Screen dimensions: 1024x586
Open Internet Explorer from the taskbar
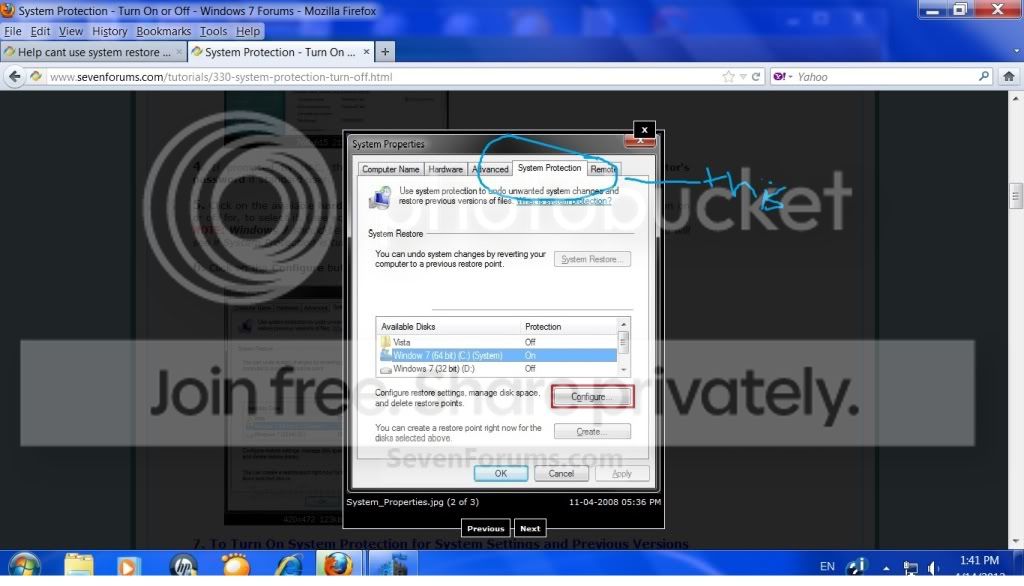pos(288,564)
